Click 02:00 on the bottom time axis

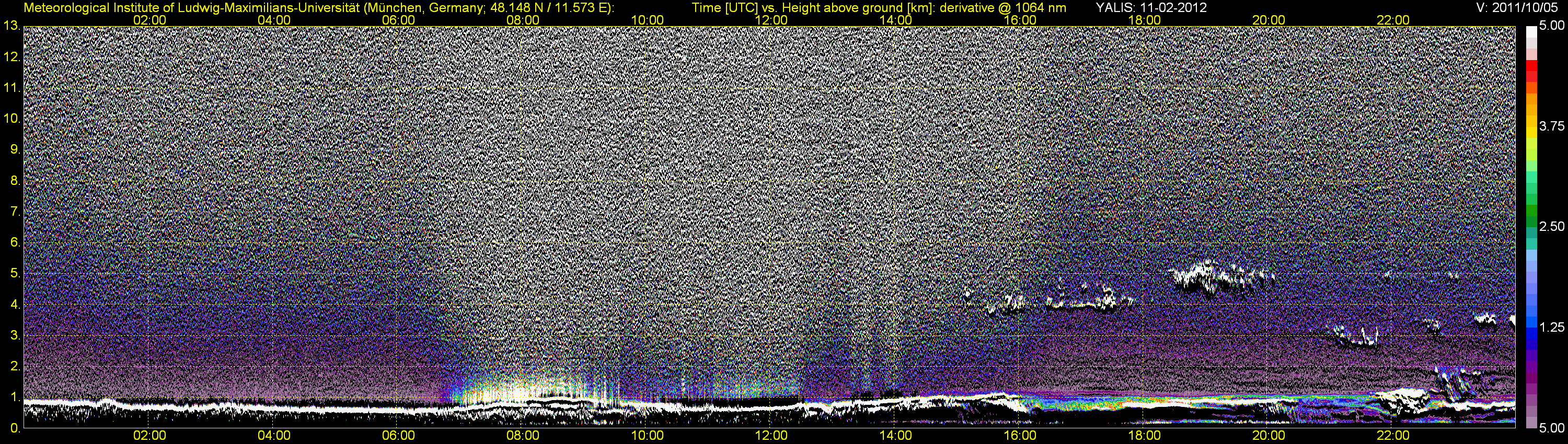tap(149, 436)
